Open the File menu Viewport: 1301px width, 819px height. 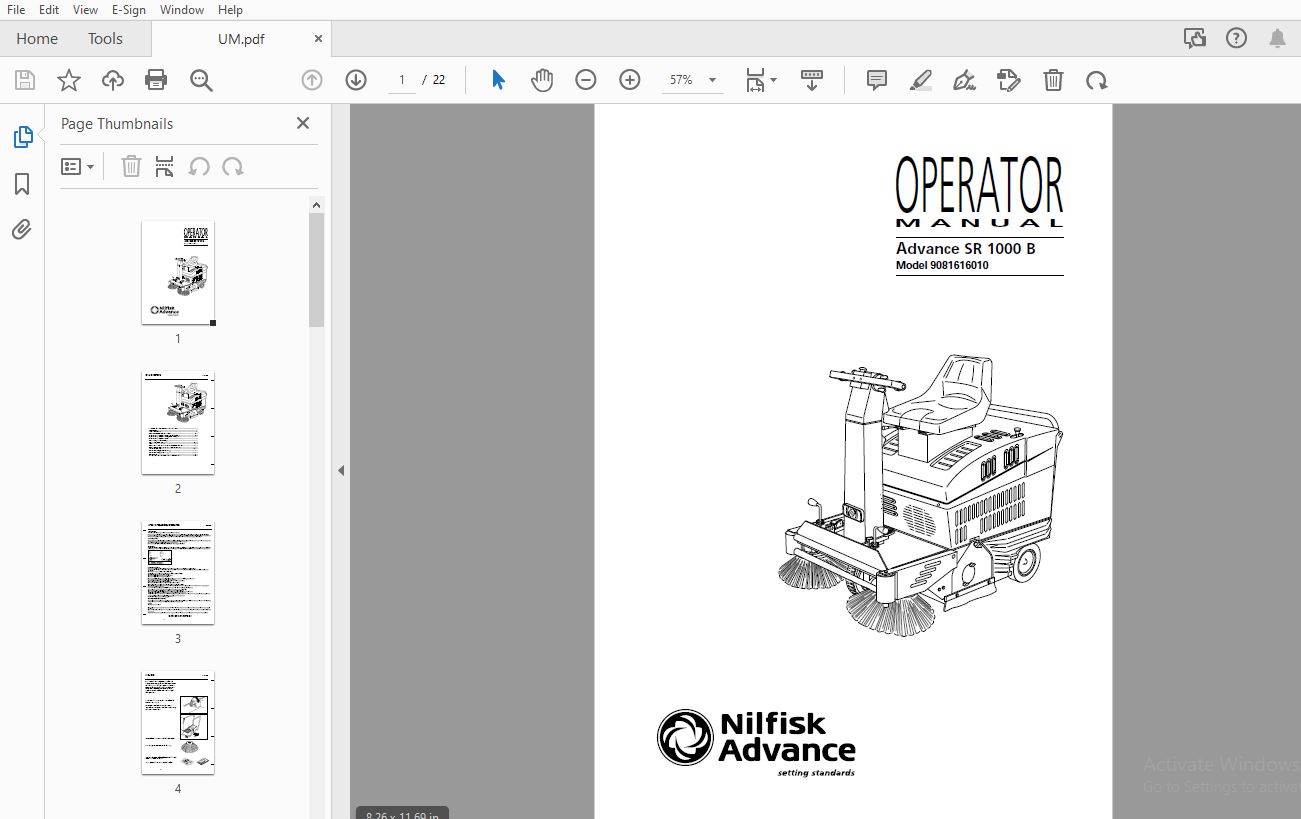(16, 9)
